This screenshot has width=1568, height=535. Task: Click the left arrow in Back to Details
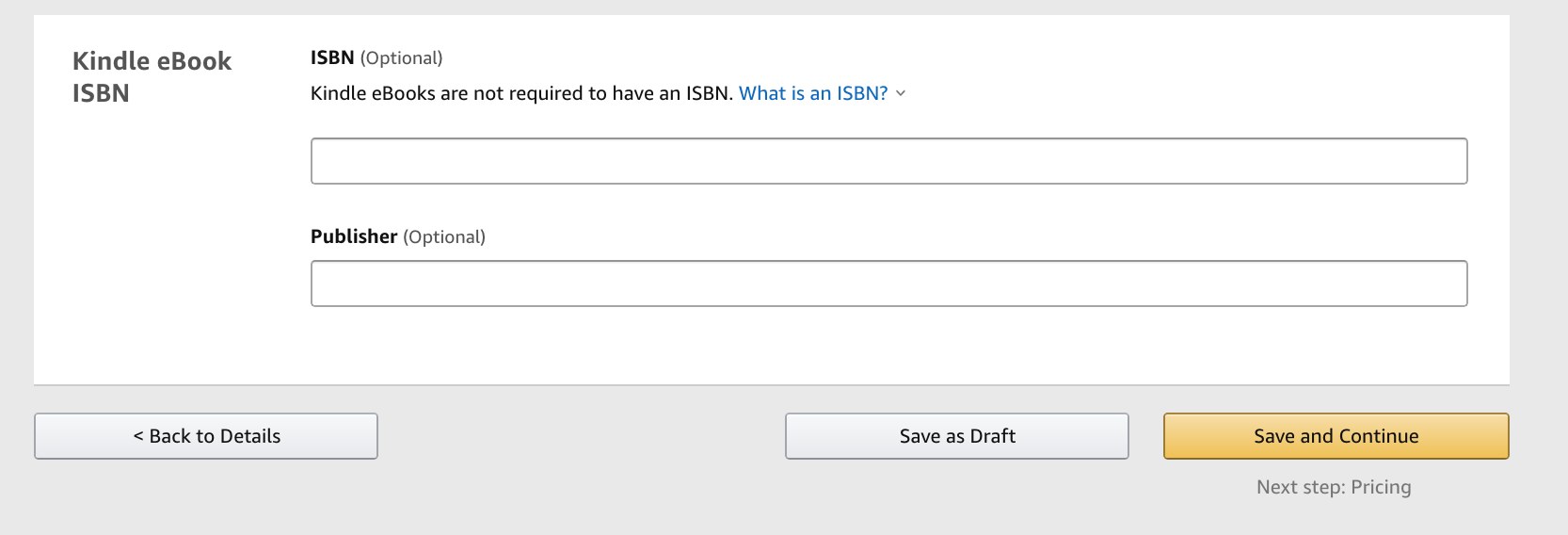(138, 436)
